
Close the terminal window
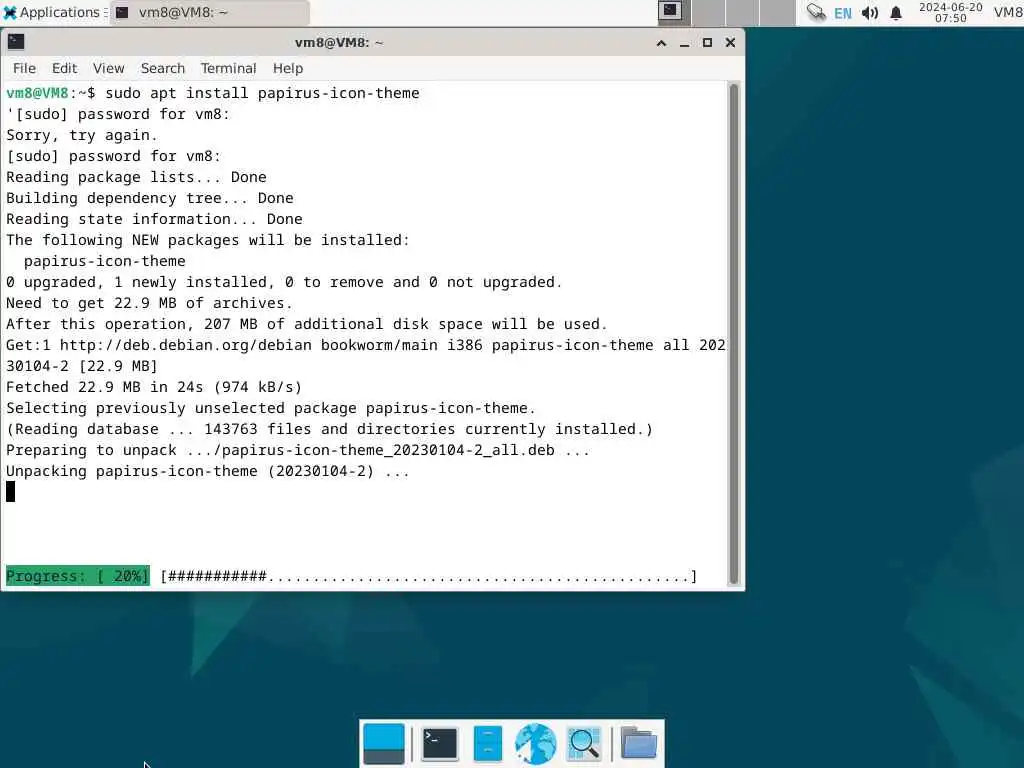[x=731, y=43]
